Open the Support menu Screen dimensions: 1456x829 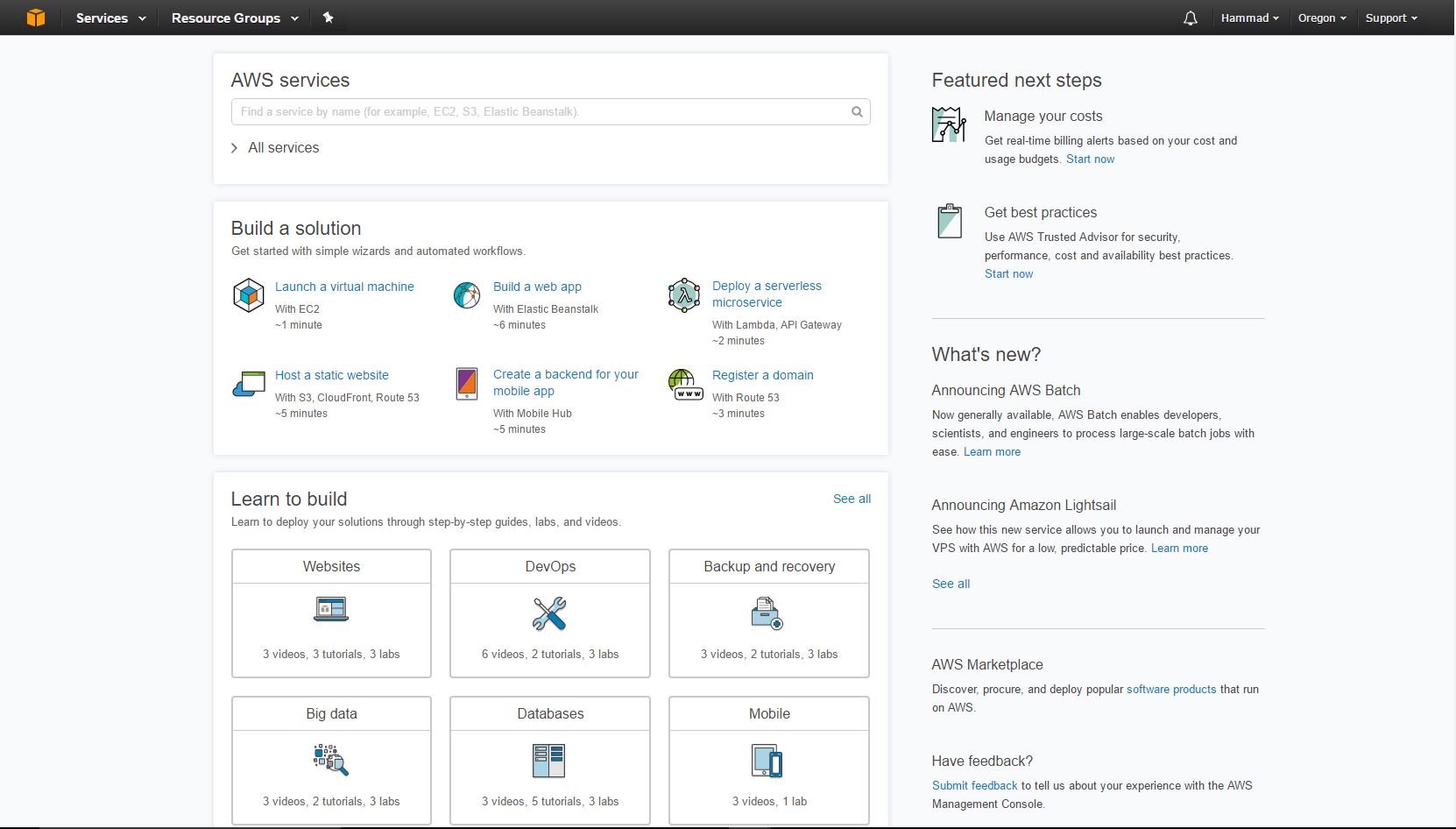point(1391,18)
